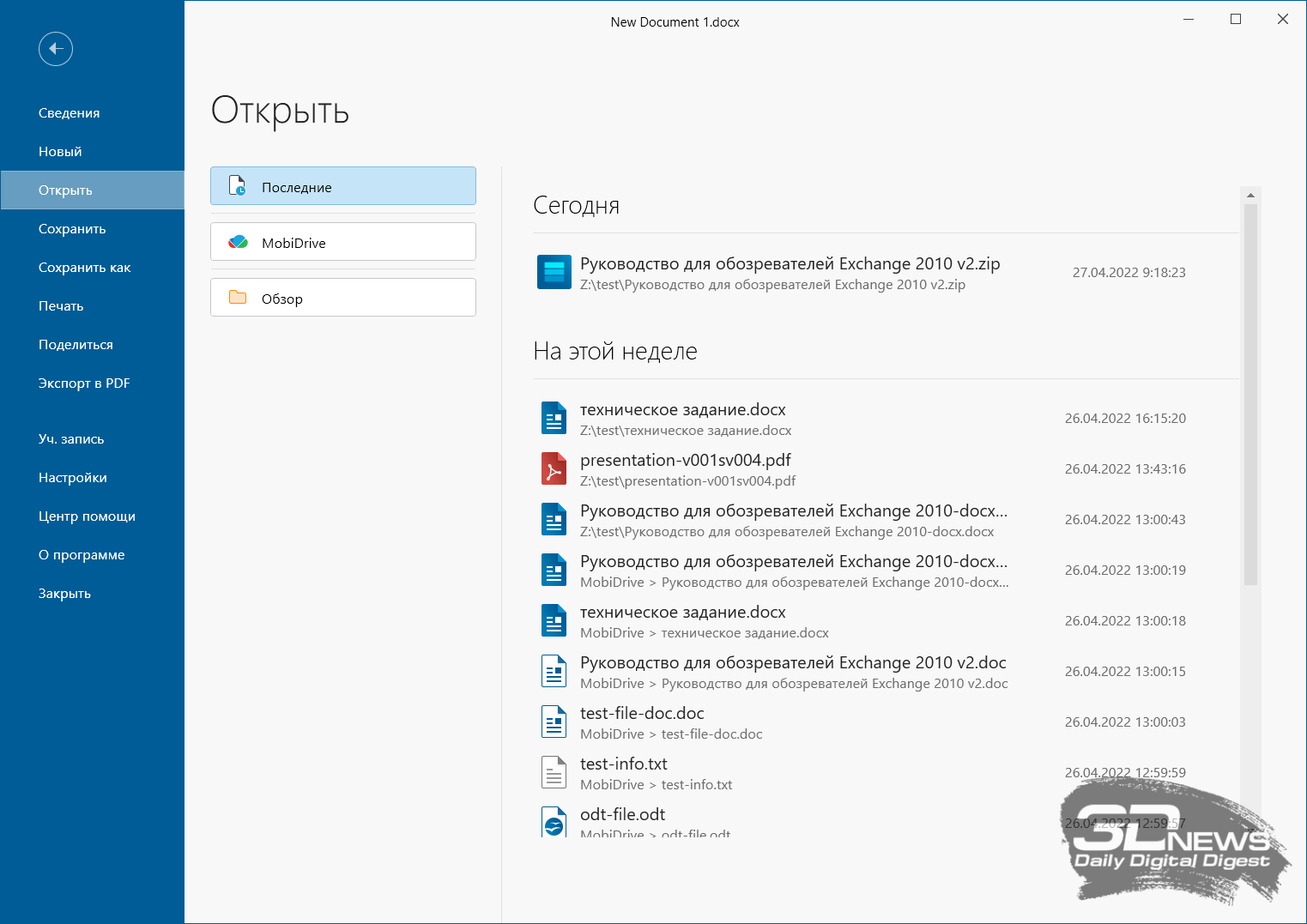Choose Закрыть in the sidebar

(x=92, y=593)
